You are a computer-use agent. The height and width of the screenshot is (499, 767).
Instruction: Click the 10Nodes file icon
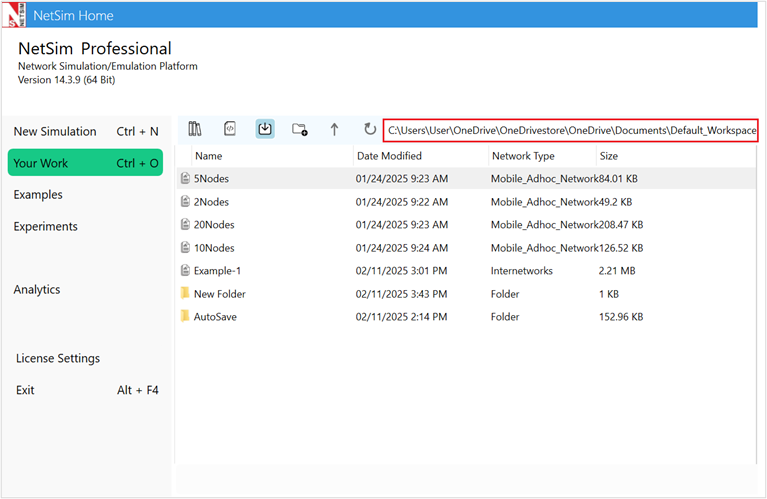click(x=185, y=248)
